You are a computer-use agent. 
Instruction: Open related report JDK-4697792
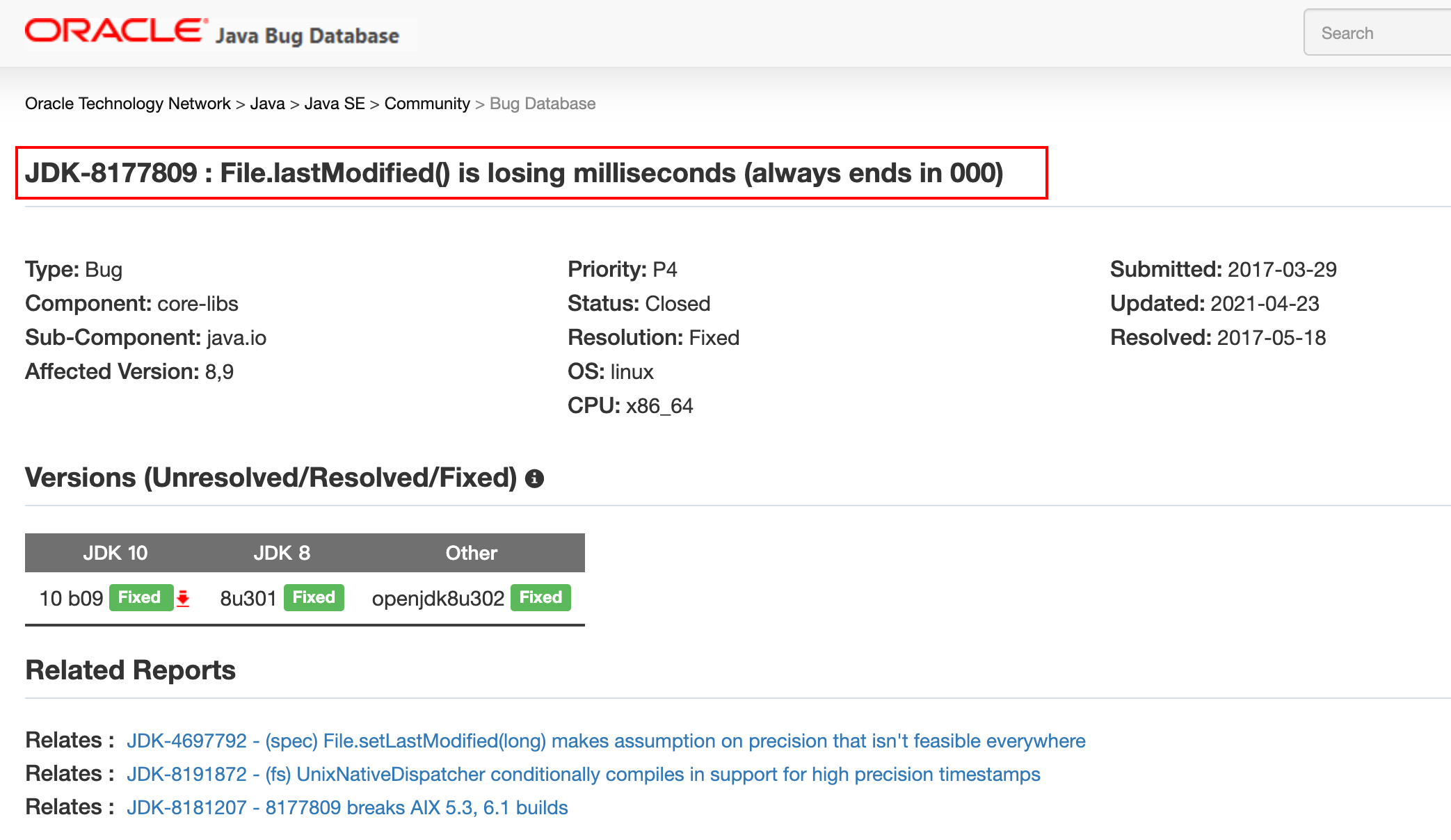tap(606, 741)
